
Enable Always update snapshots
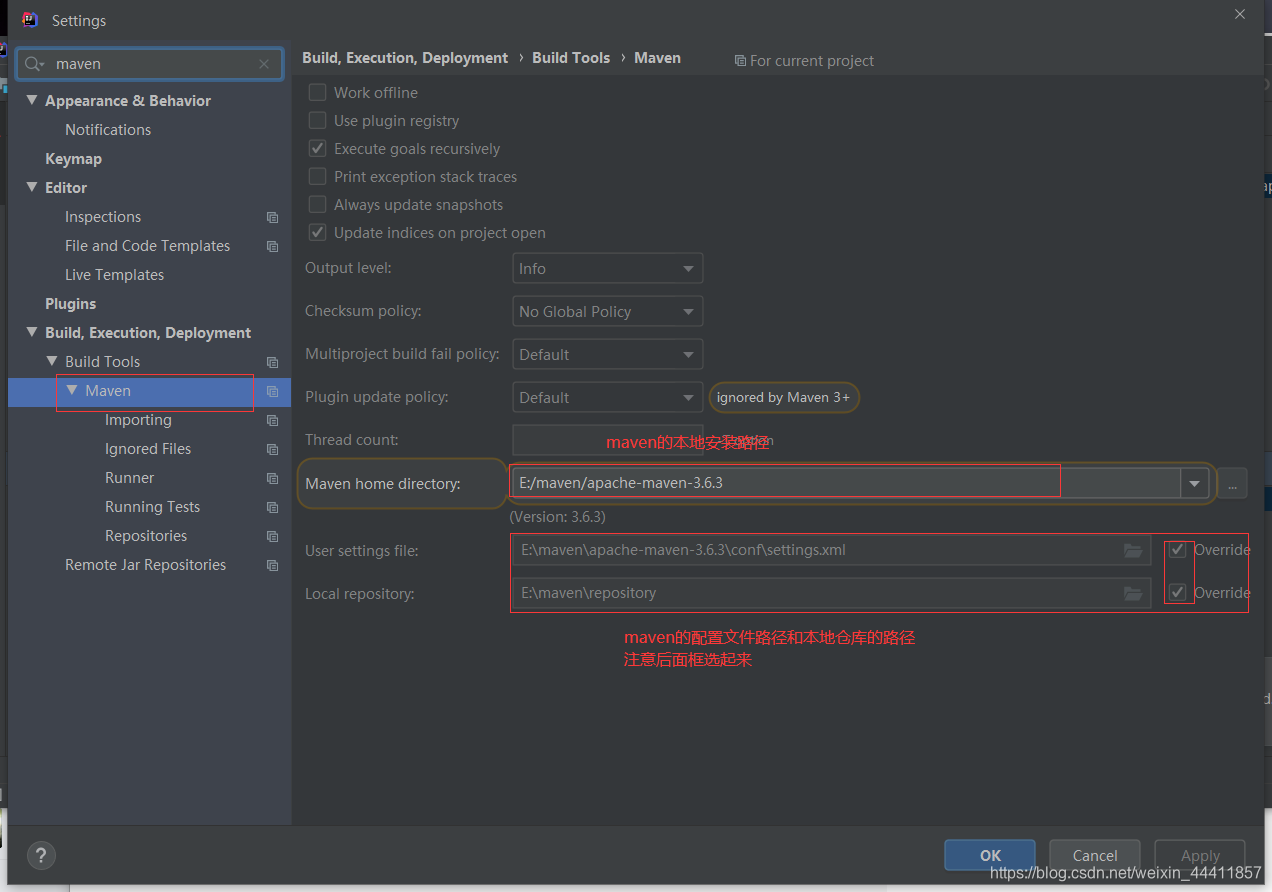tap(317, 204)
